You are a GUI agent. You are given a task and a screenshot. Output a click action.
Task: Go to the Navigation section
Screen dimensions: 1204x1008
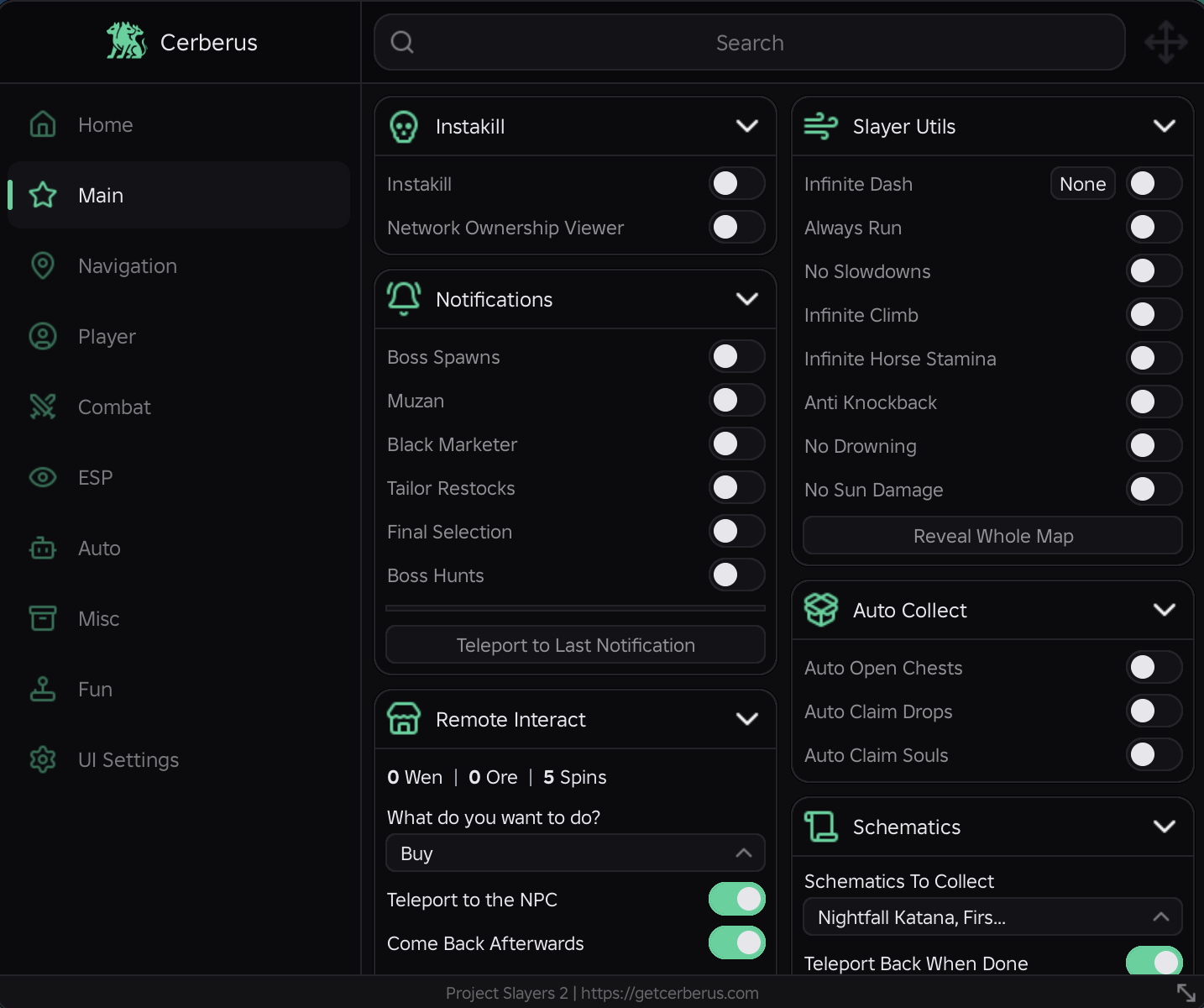pos(179,265)
